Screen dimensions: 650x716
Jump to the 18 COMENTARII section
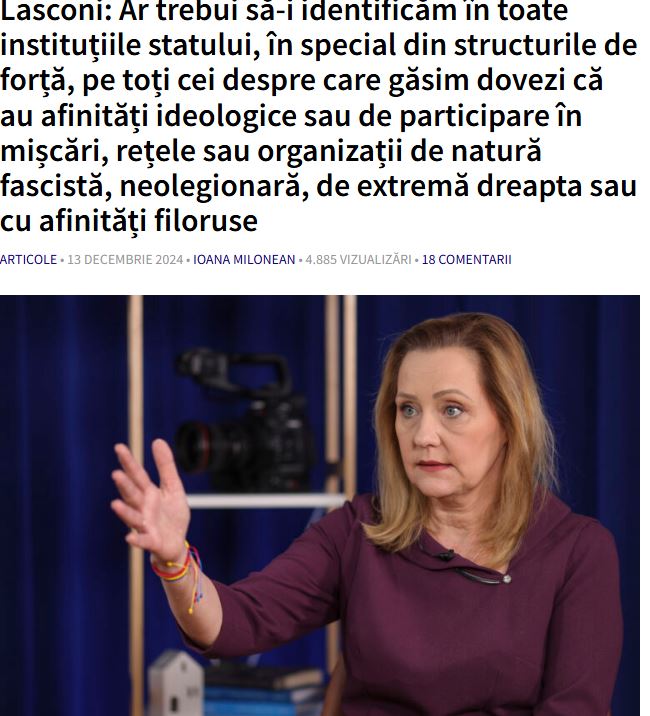[x=466, y=259]
